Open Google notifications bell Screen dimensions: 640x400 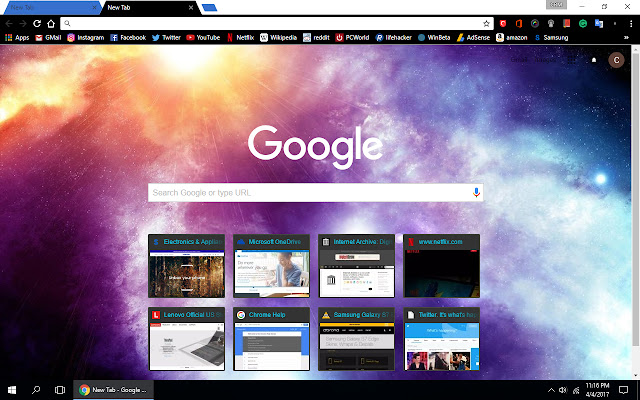coord(594,60)
